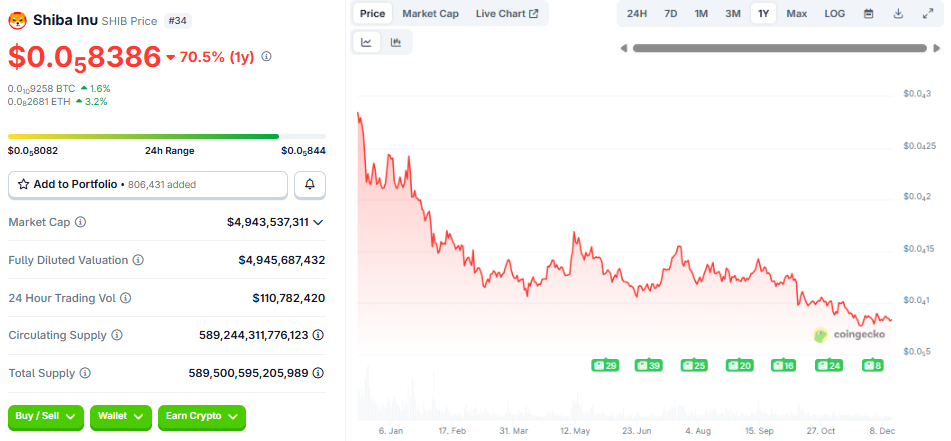Open Market Cap info icon

[x=80, y=222]
